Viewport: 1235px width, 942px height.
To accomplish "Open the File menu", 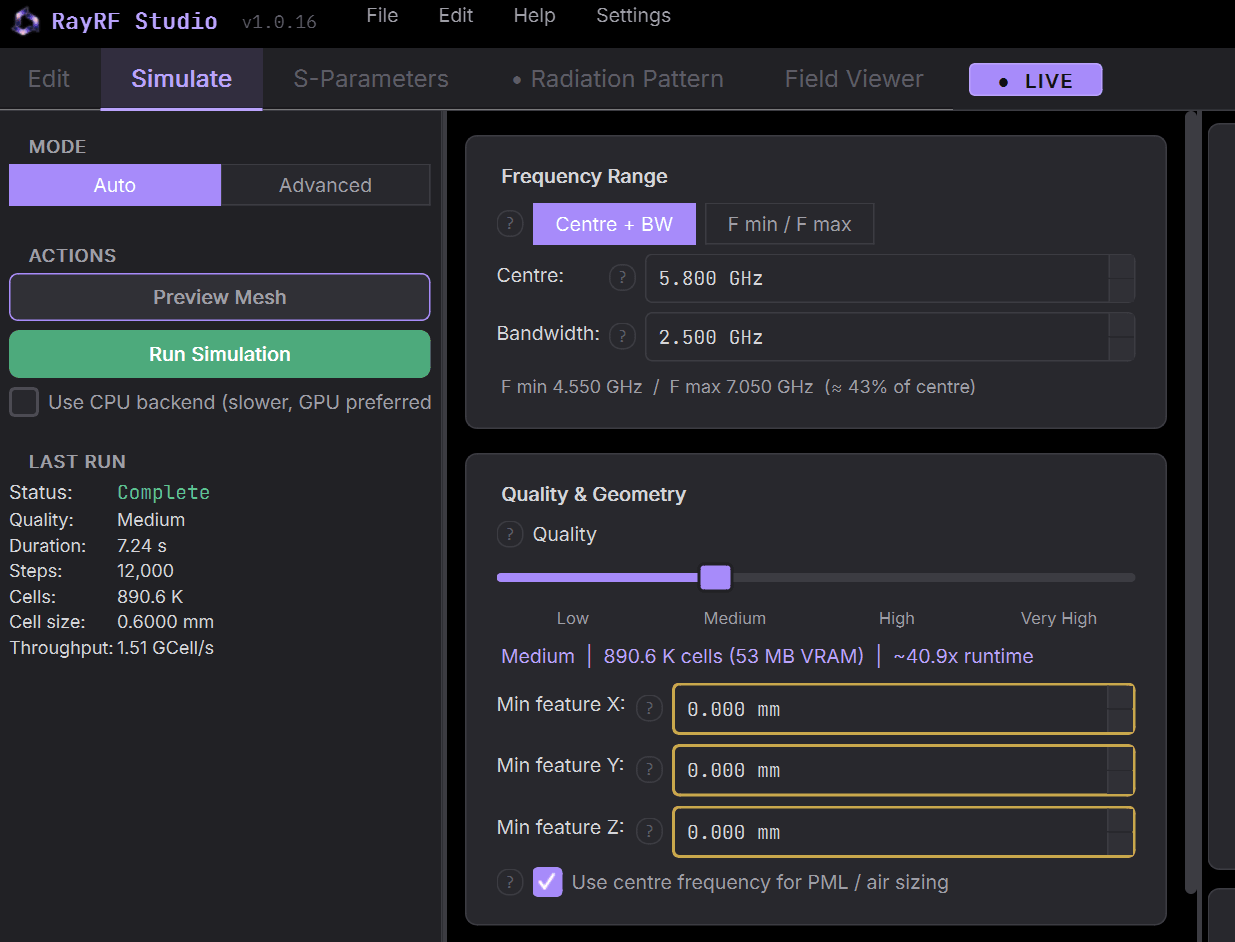I will (382, 15).
